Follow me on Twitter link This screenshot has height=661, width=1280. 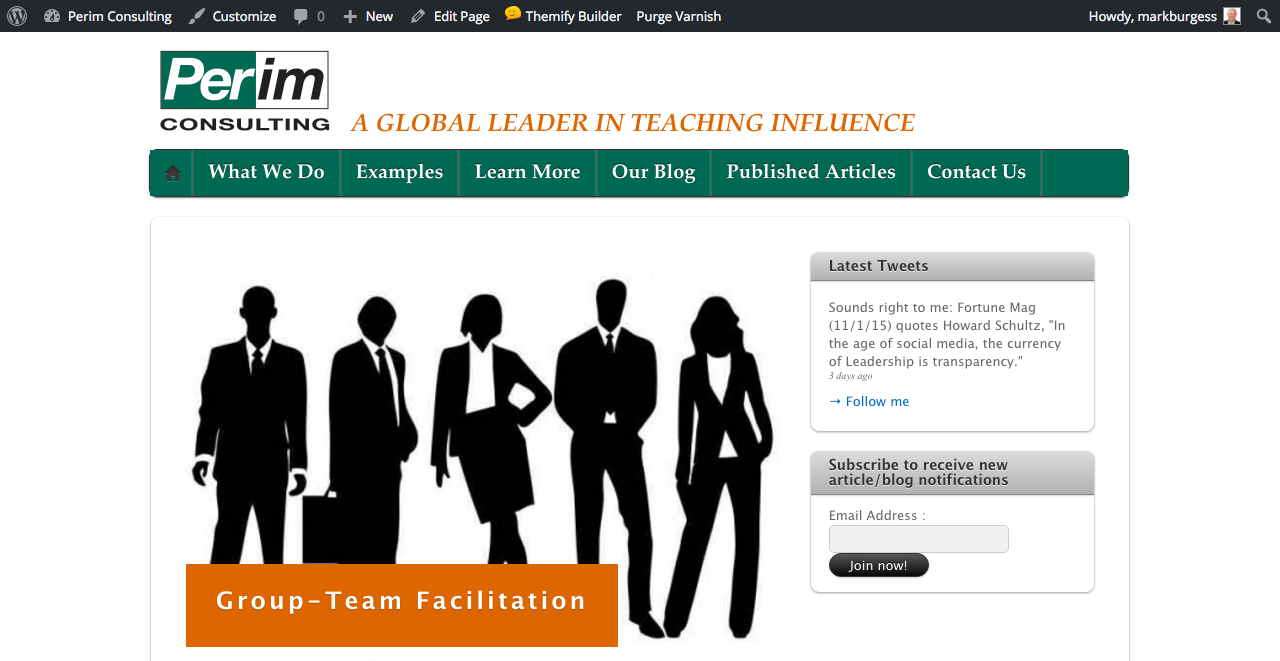click(869, 401)
